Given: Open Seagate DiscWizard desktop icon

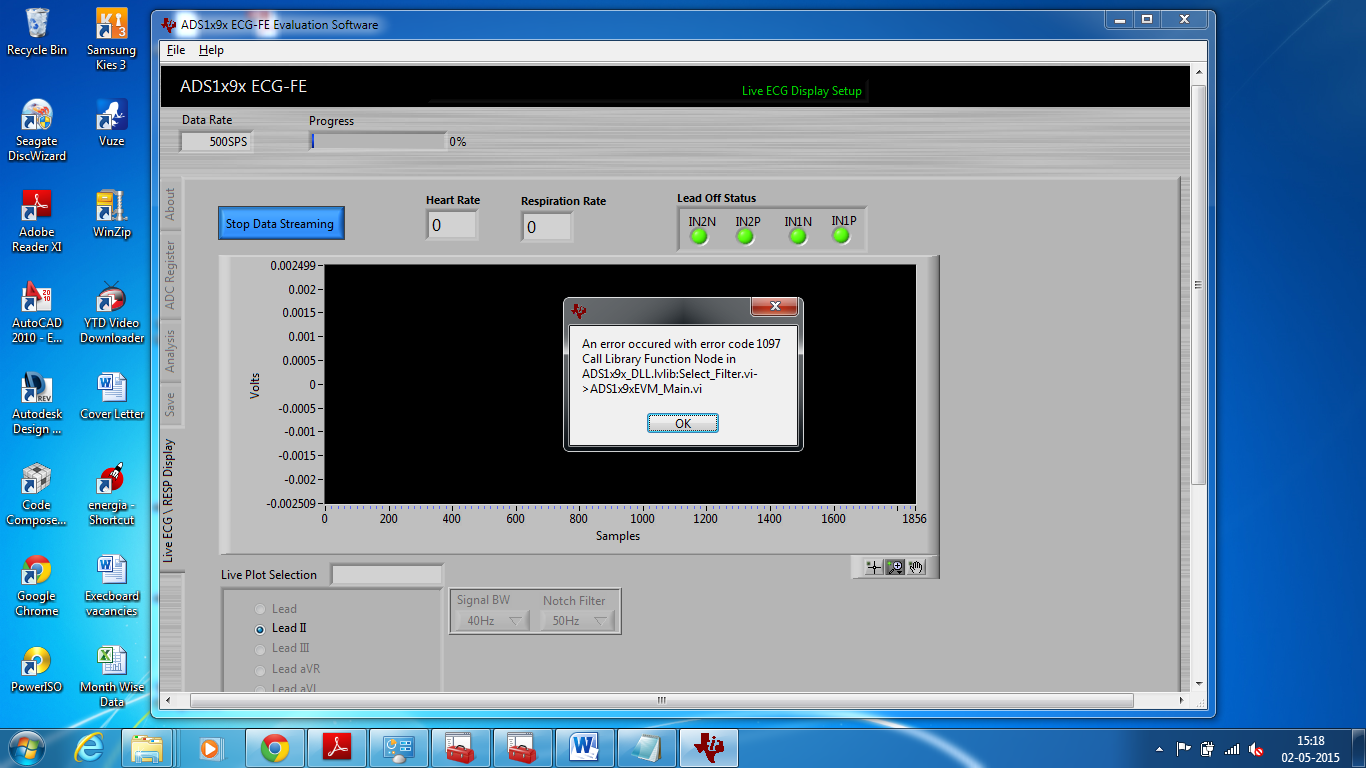Looking at the screenshot, I should [37, 130].
